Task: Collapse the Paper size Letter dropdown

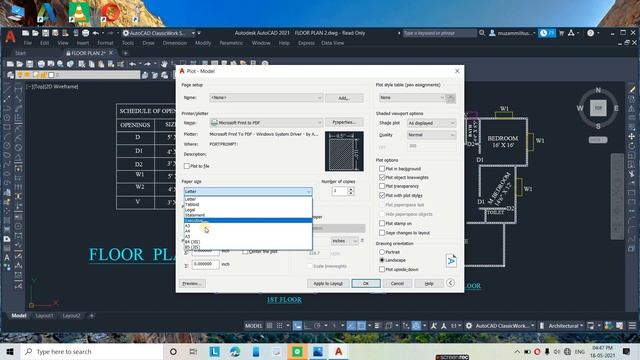Action: pyautogui.click(x=248, y=191)
